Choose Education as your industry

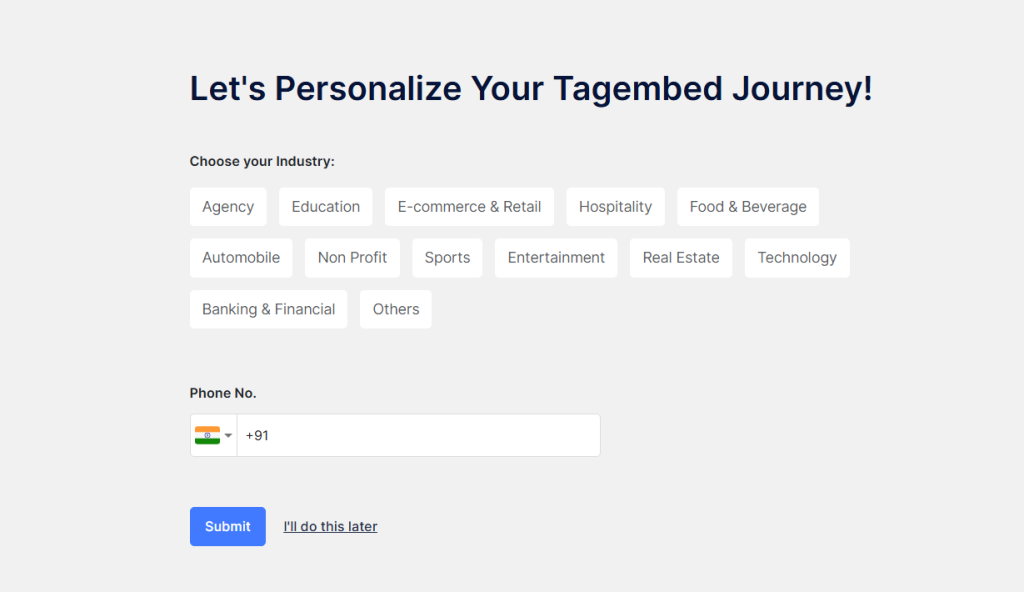pos(325,207)
